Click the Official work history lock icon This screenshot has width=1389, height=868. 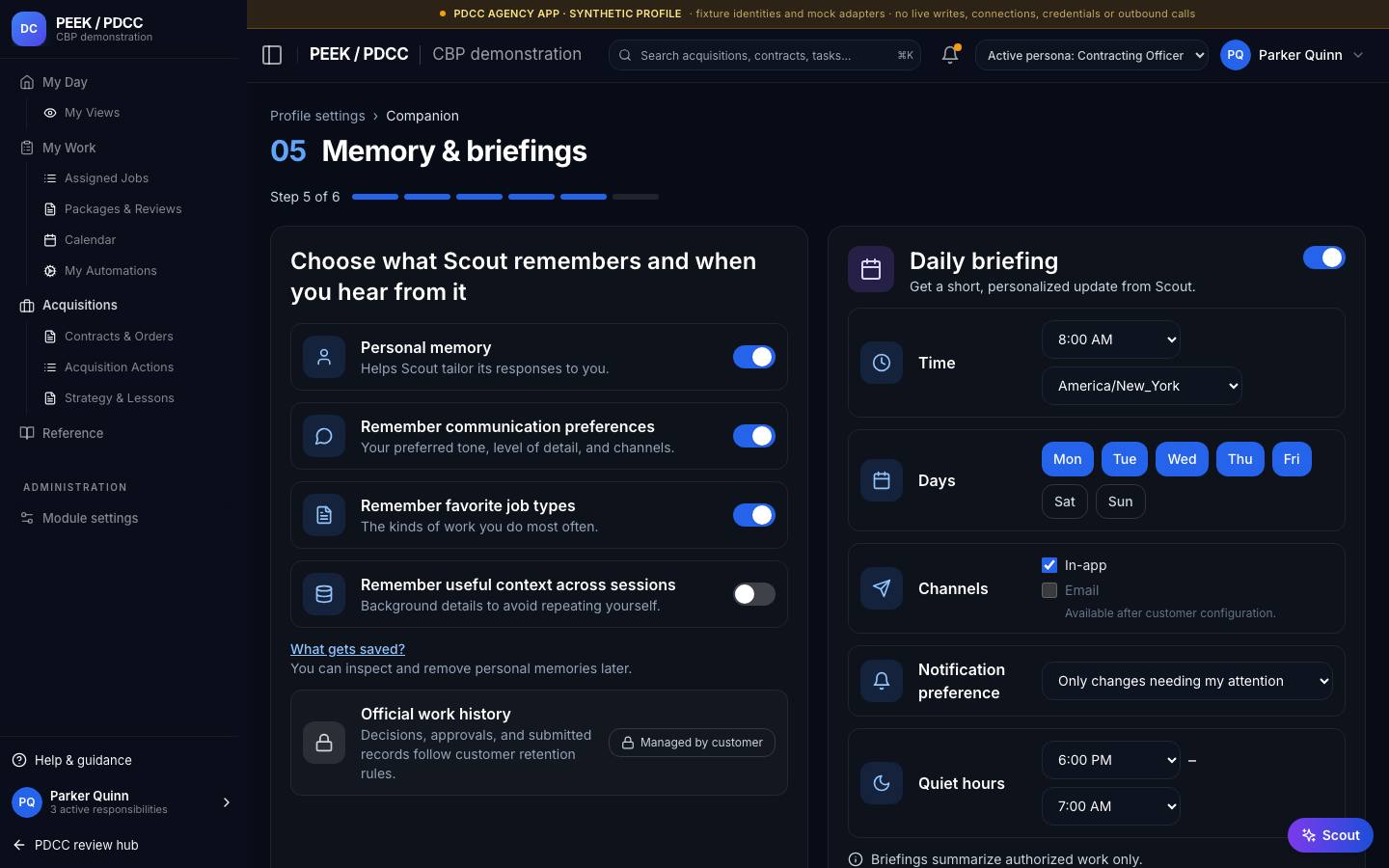tap(324, 743)
